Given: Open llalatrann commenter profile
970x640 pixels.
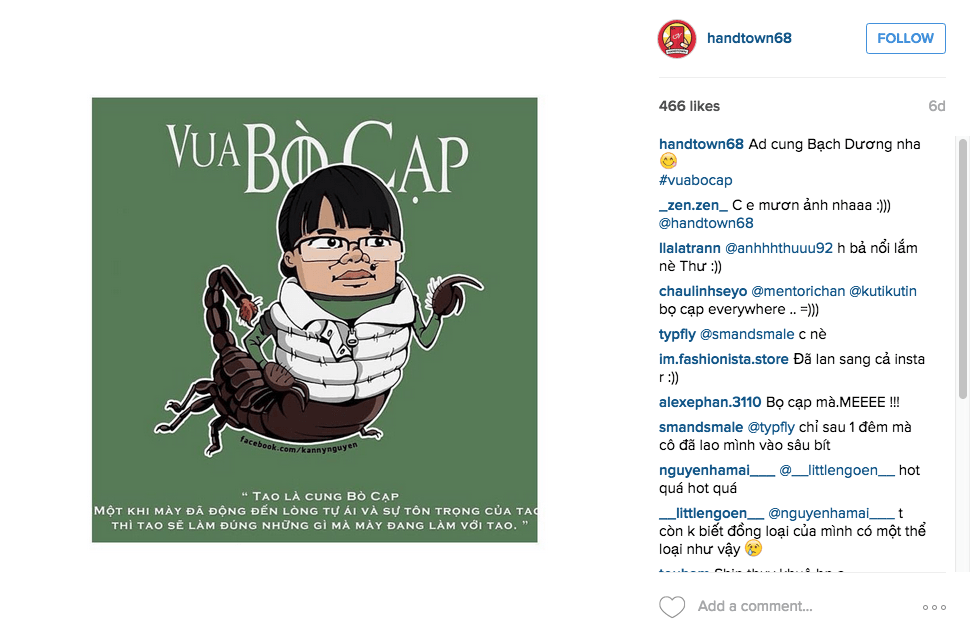Looking at the screenshot, I should tap(689, 248).
